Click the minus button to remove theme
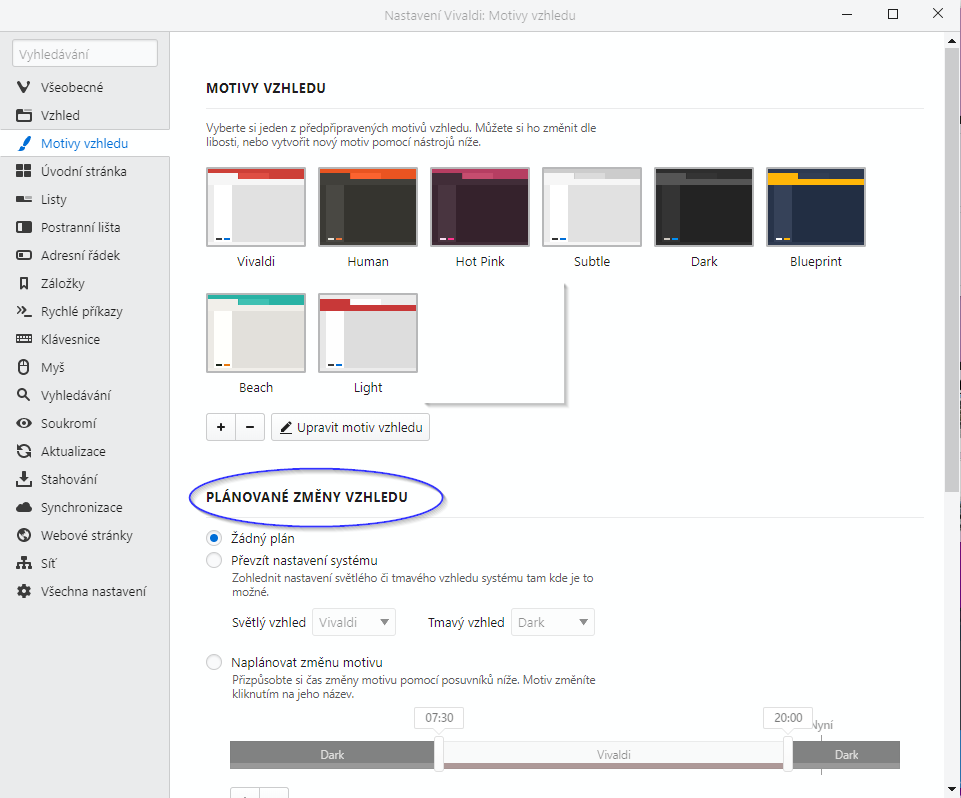The image size is (961, 798). (250, 427)
